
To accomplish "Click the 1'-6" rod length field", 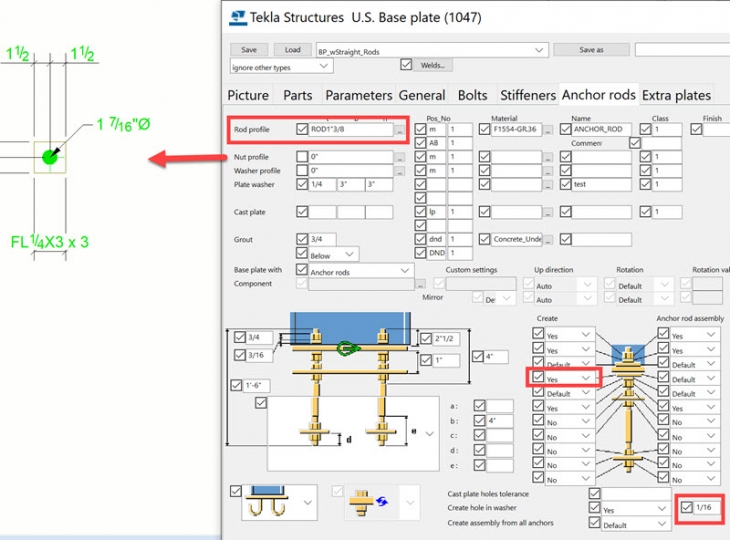I will pos(257,385).
